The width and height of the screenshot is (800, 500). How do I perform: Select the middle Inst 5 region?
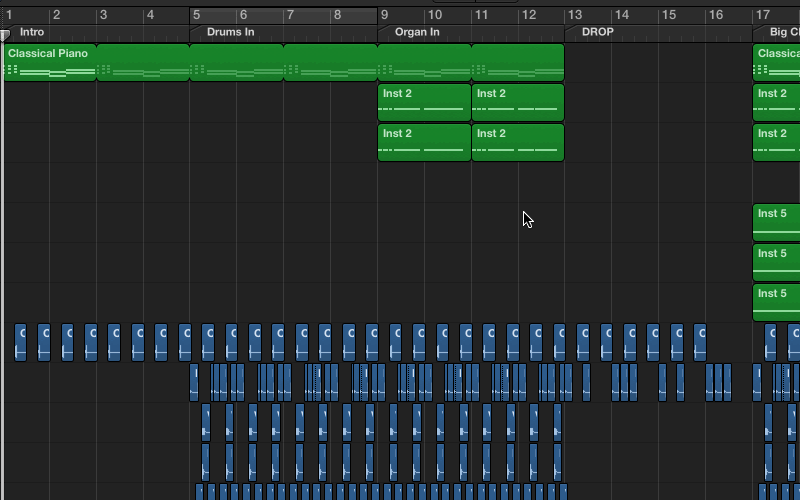pos(777,262)
